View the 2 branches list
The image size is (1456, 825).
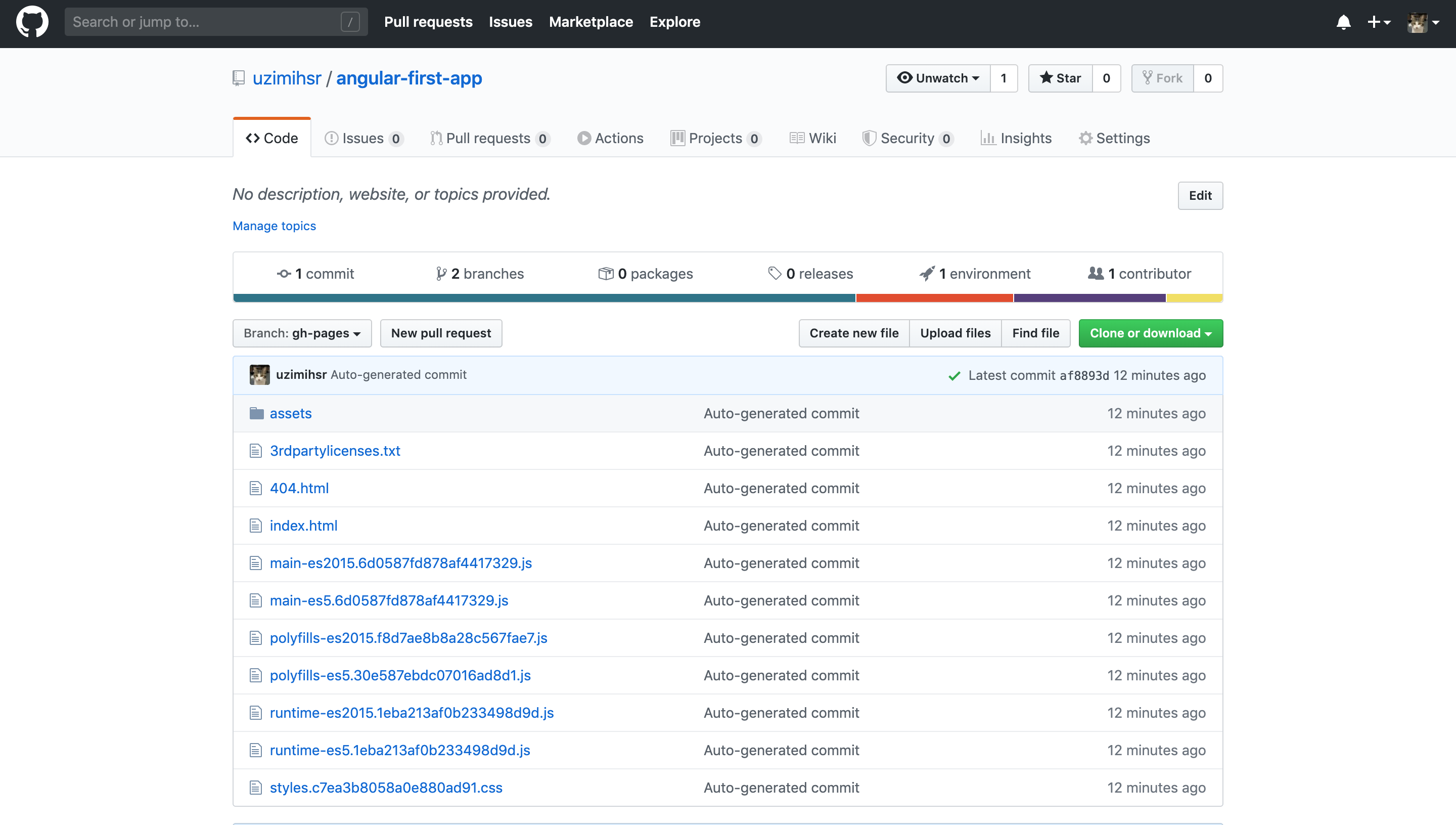click(480, 274)
